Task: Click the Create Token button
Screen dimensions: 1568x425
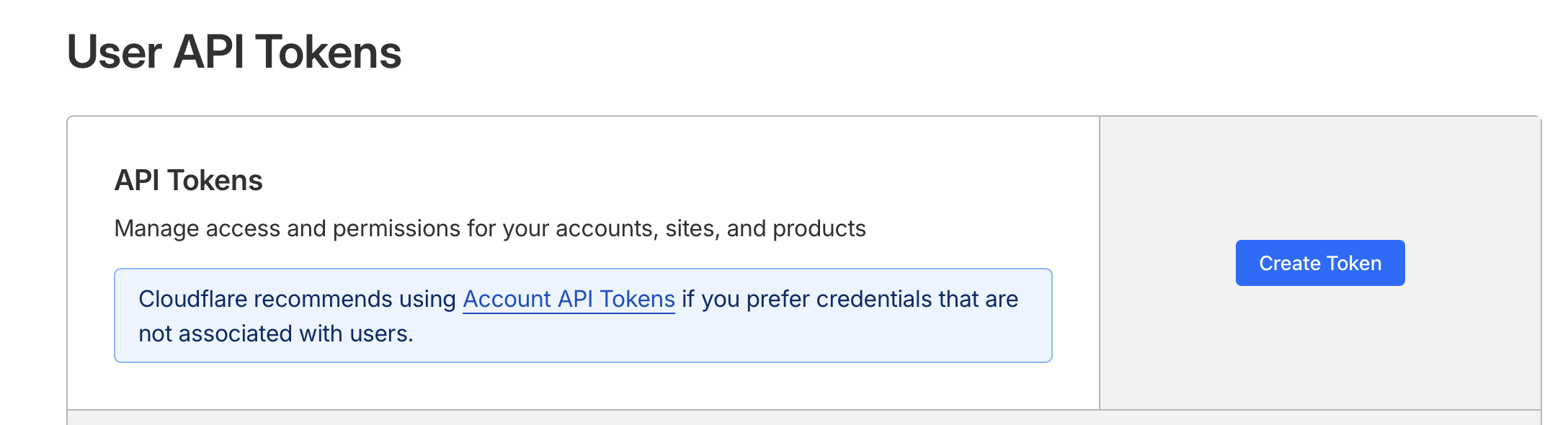Action: click(1319, 263)
